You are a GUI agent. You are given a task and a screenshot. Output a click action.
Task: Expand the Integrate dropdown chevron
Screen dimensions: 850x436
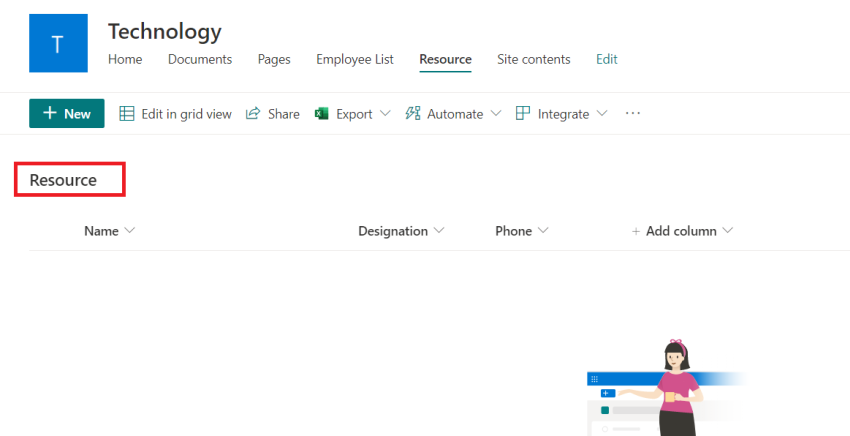[x=602, y=113]
